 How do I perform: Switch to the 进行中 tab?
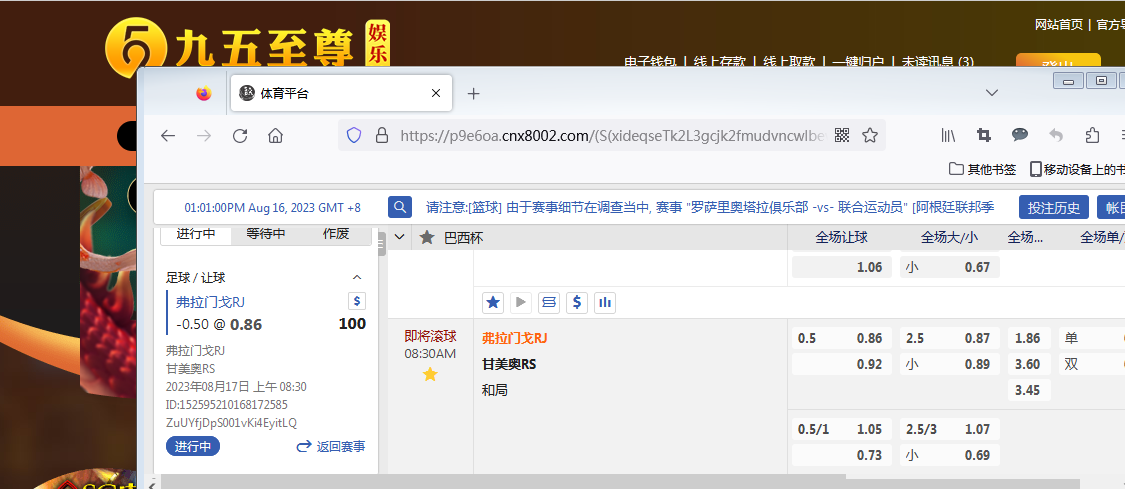[195, 234]
